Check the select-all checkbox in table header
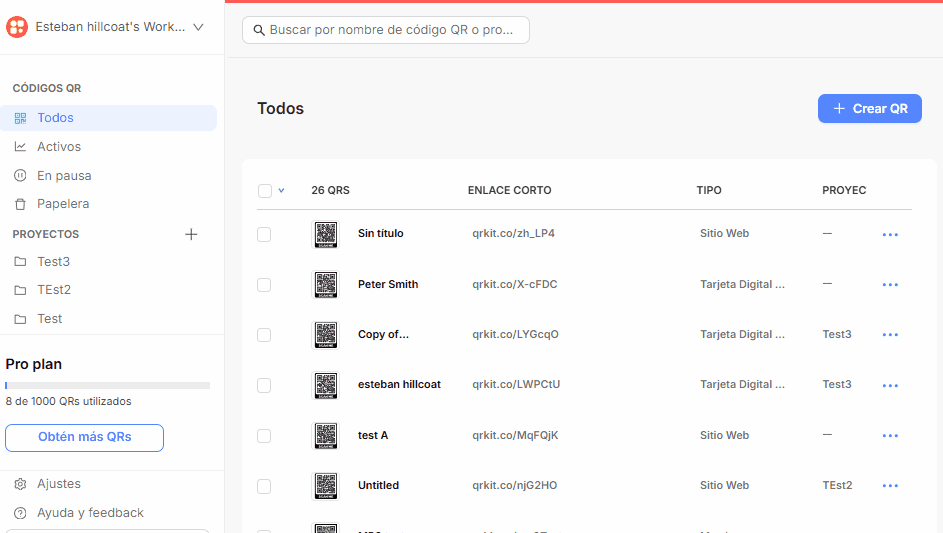Image resolution: width=943 pixels, height=533 pixels. tap(265, 191)
